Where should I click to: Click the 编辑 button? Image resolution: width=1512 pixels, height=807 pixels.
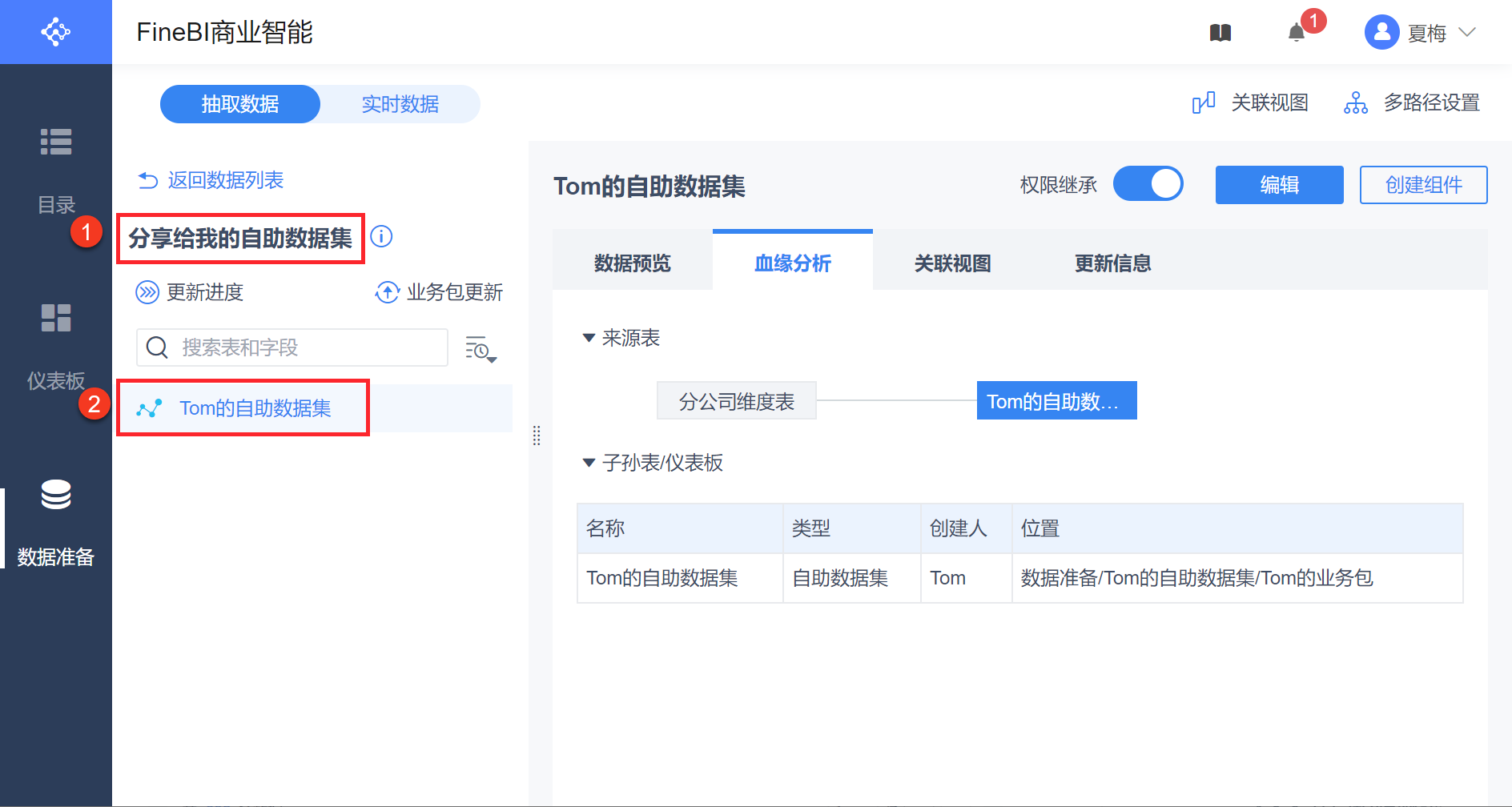(1280, 185)
